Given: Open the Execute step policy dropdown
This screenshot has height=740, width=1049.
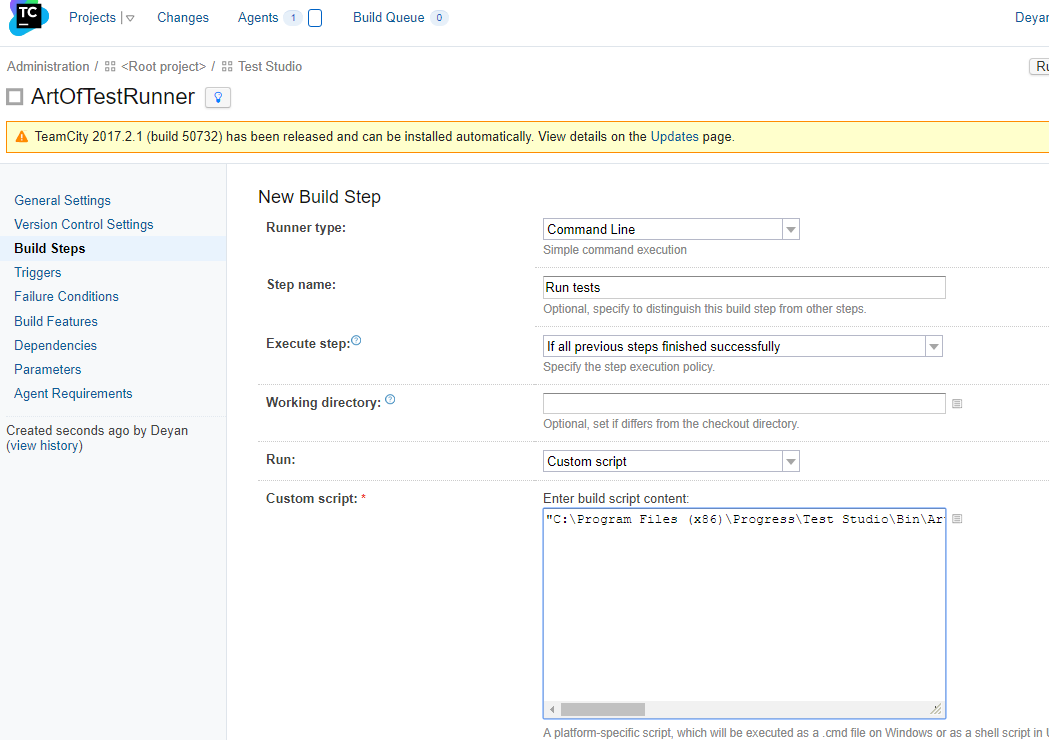Looking at the screenshot, I should (934, 347).
